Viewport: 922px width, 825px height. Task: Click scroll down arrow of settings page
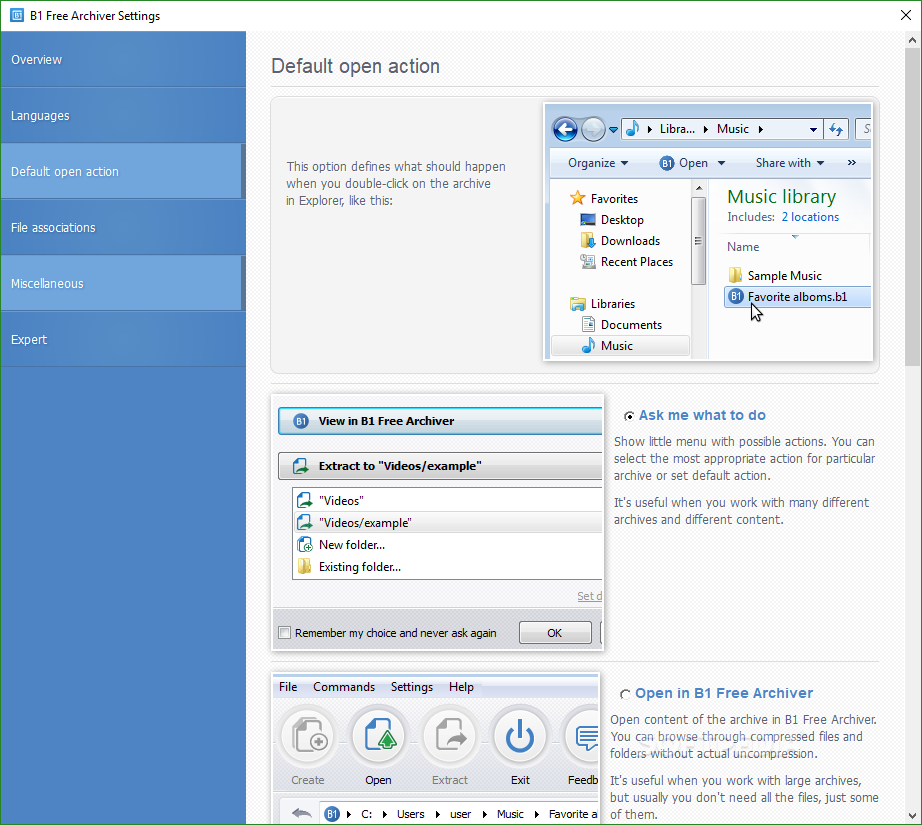click(x=912, y=816)
